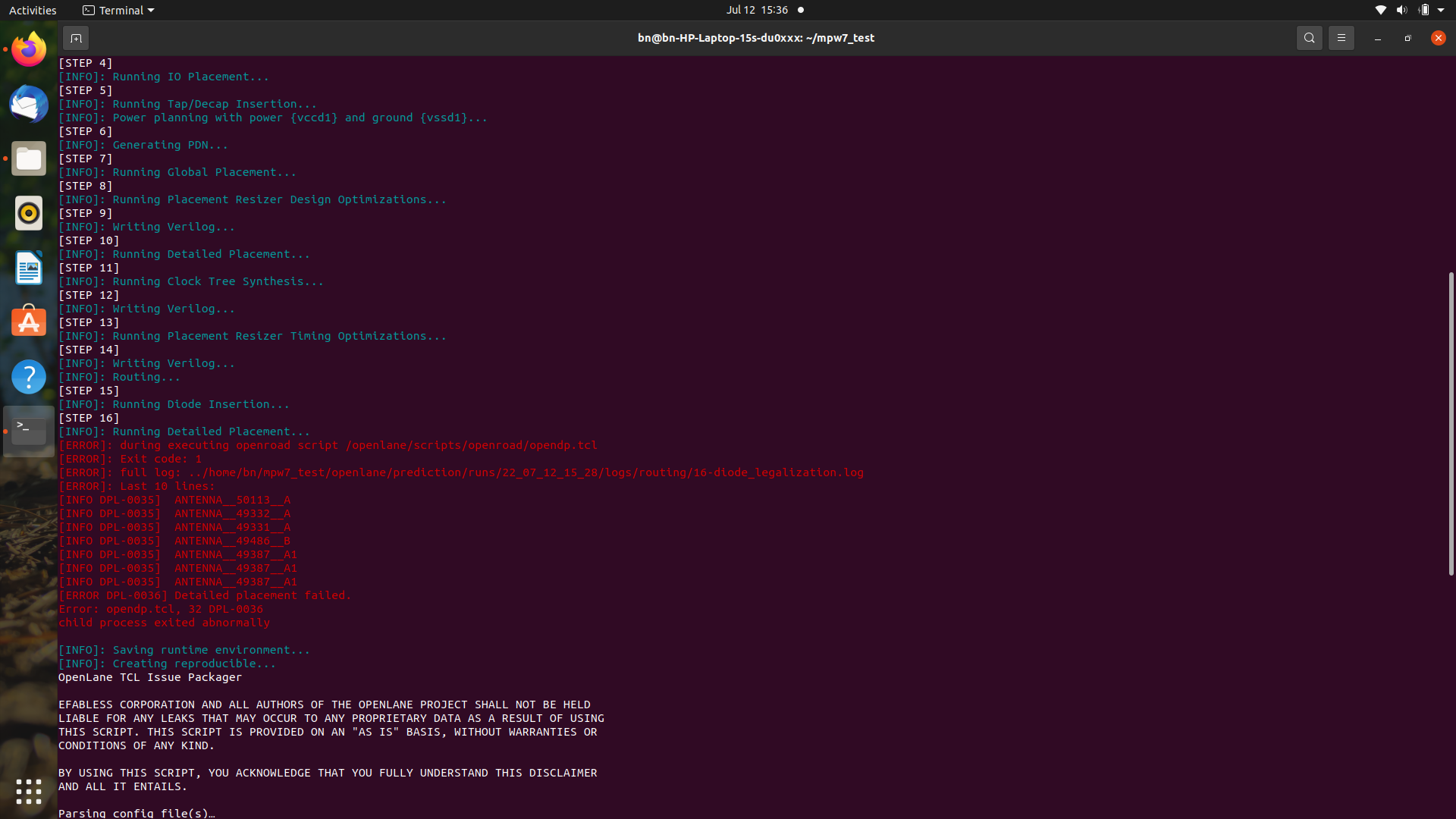Image resolution: width=1456 pixels, height=819 pixels.
Task: Open a new terminal tab
Action: (76, 37)
